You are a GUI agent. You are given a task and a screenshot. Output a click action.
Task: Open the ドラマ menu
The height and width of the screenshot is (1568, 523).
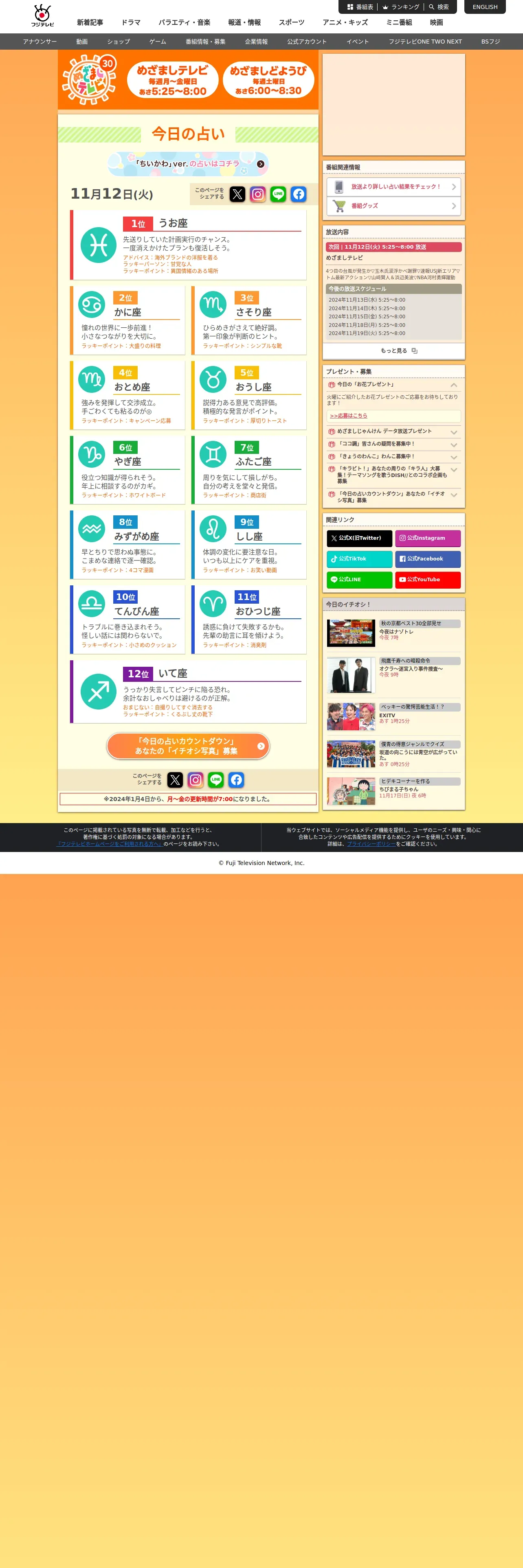(x=131, y=22)
